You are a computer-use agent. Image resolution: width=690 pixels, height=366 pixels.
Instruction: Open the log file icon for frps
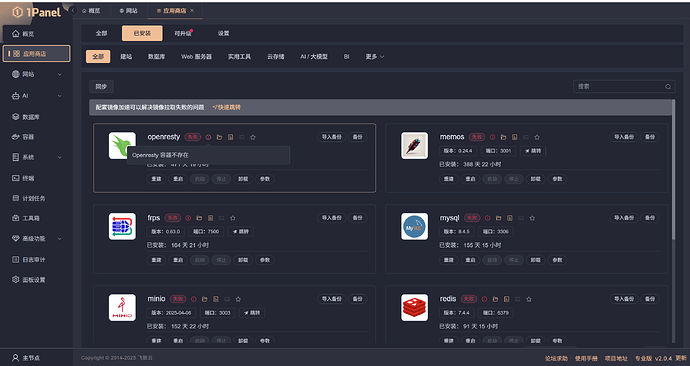[x=210, y=218]
